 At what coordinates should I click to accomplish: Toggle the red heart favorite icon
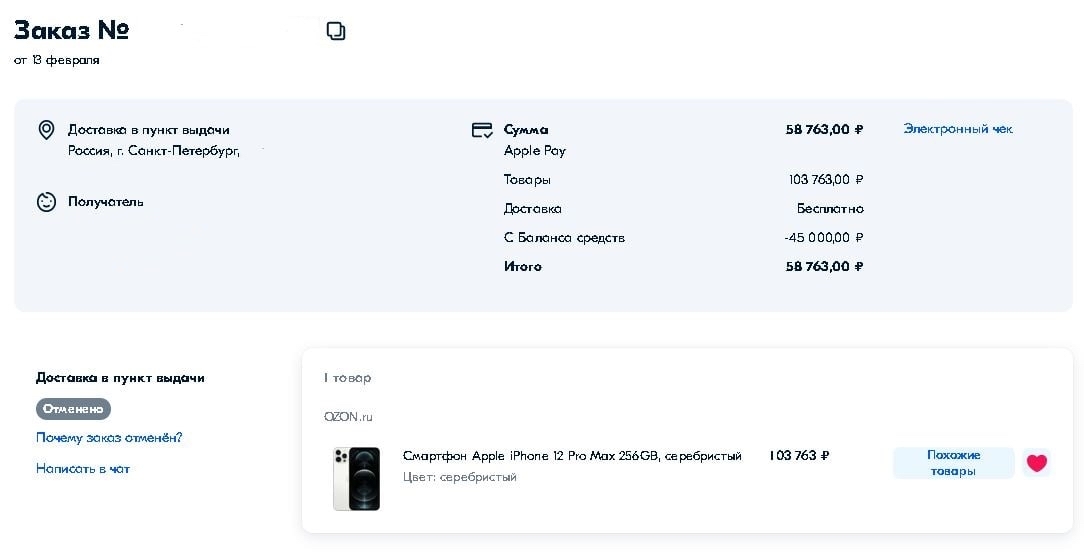point(1037,463)
